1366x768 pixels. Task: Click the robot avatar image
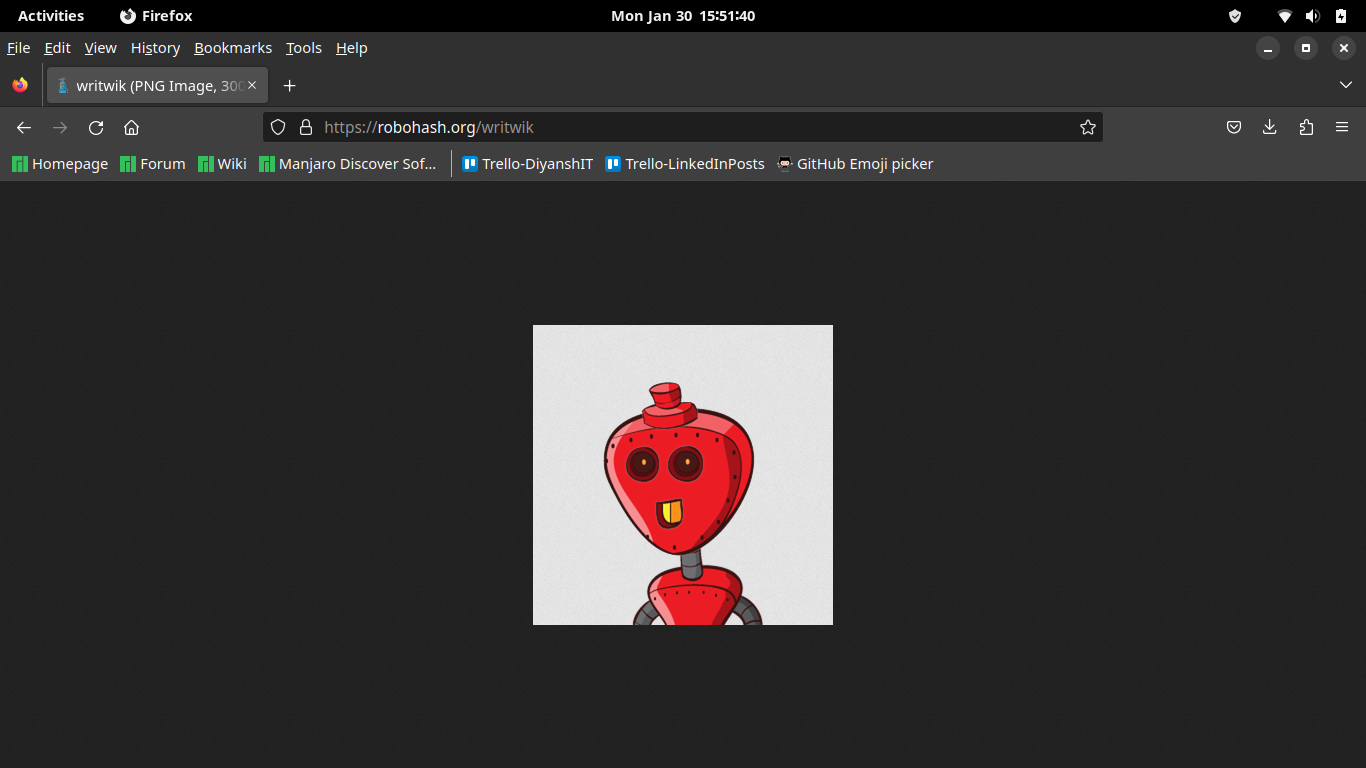pyautogui.click(x=682, y=475)
